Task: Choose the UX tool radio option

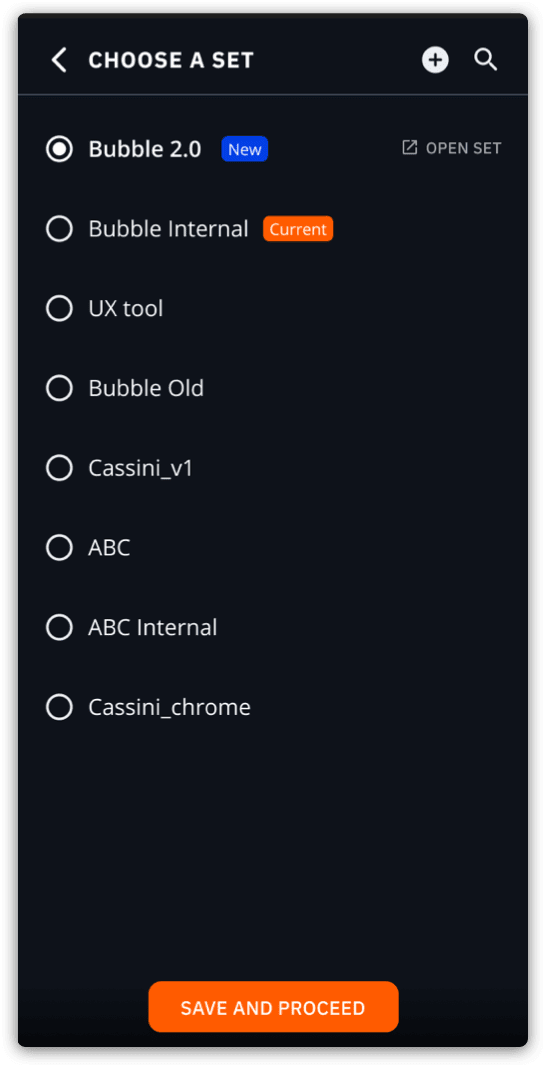Action: [x=59, y=308]
